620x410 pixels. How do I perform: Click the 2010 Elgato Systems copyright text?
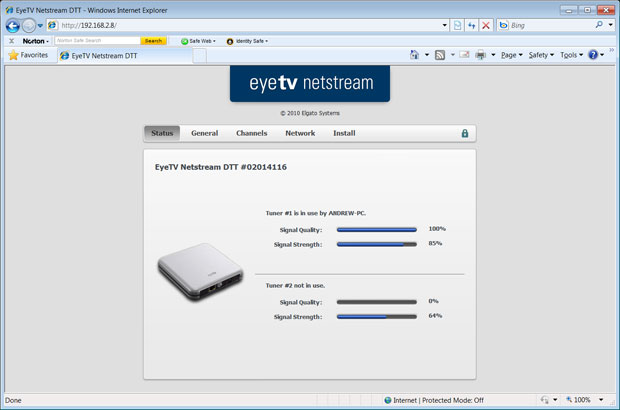click(310, 113)
